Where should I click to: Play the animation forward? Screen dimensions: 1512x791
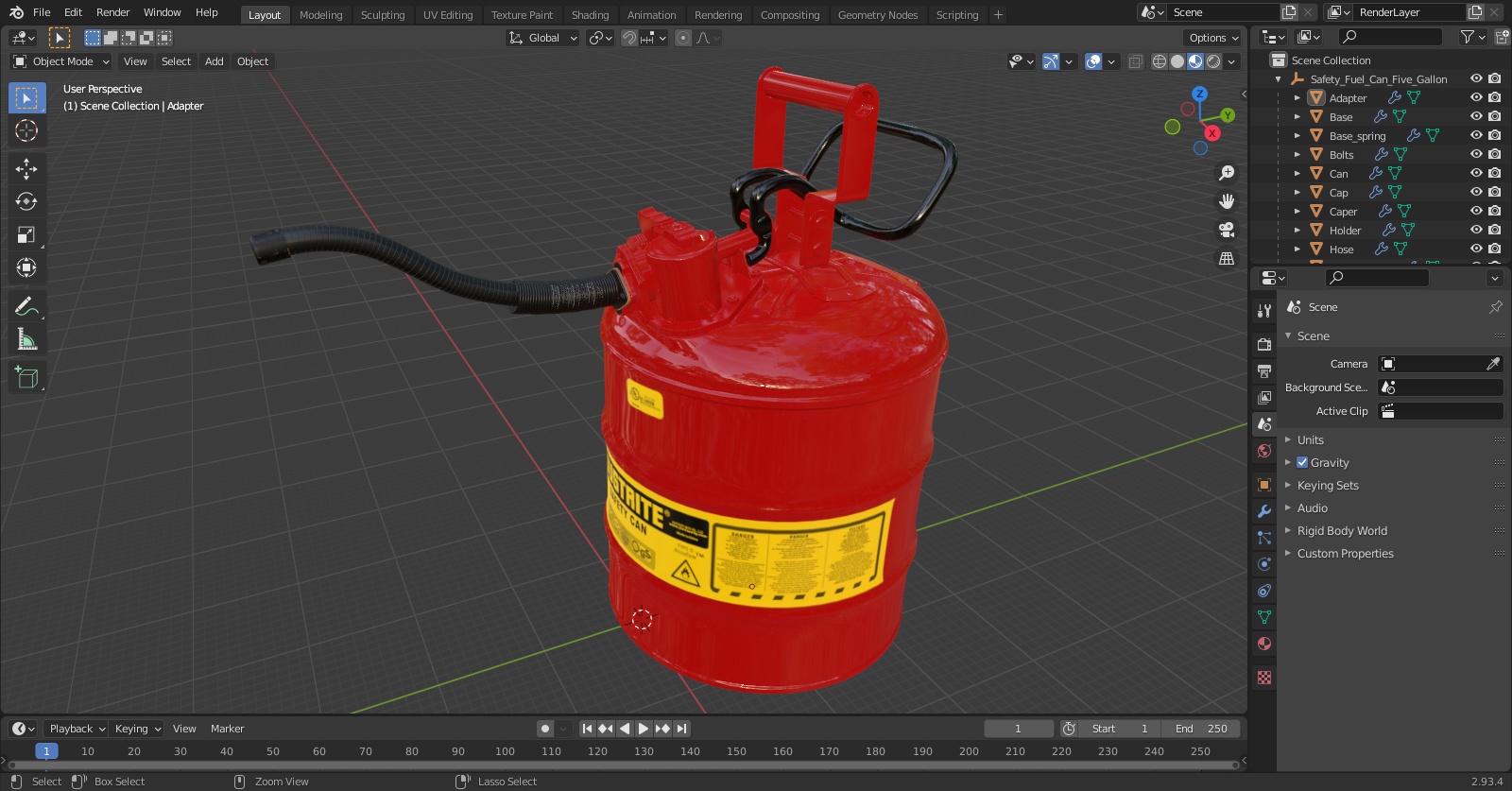tap(643, 729)
